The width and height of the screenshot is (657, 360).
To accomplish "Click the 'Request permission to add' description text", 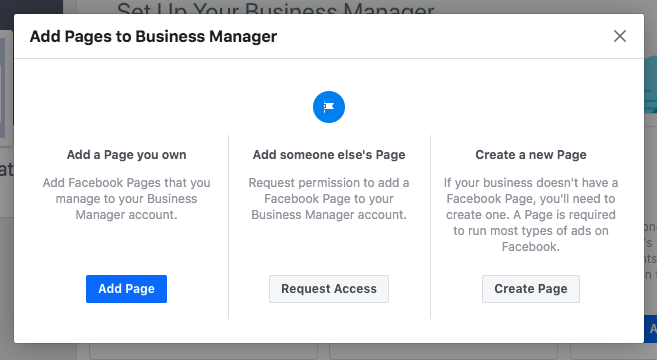I will [x=329, y=199].
